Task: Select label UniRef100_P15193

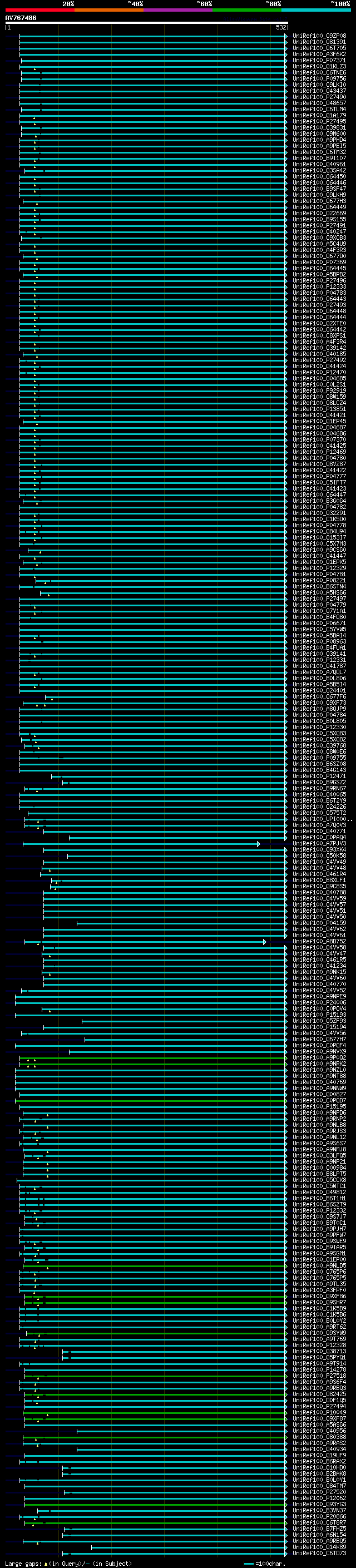Action: click(319, 1014)
